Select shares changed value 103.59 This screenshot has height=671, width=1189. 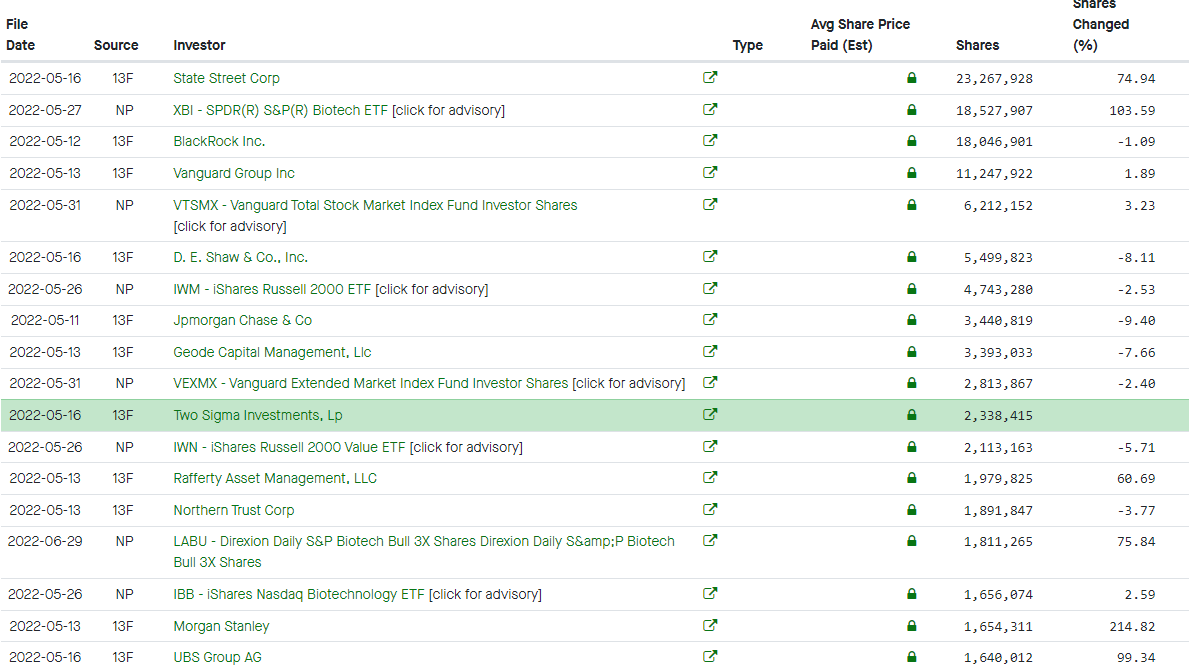pyautogui.click(x=1132, y=110)
